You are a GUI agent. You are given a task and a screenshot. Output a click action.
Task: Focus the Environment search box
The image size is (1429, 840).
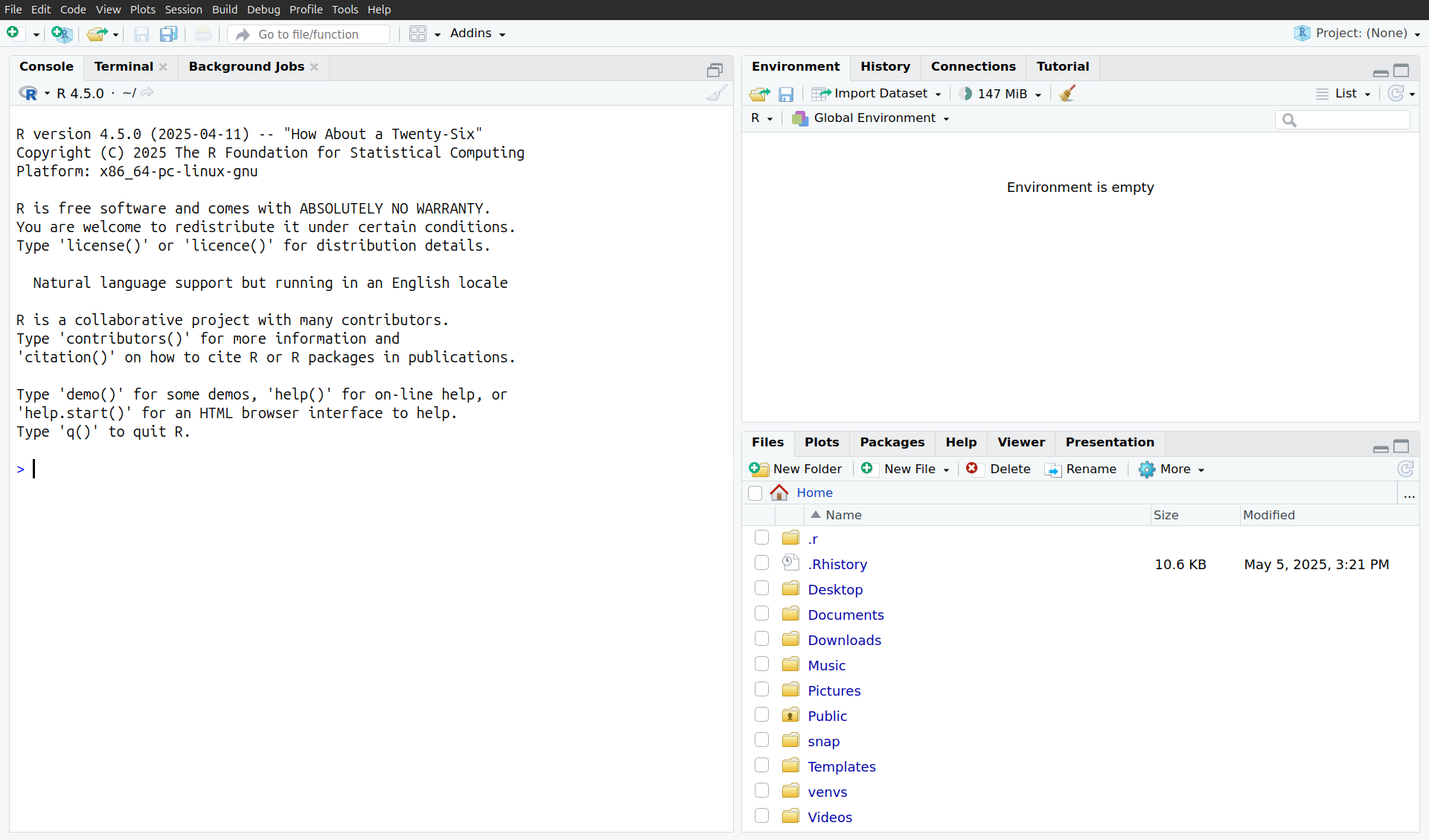(x=1343, y=120)
